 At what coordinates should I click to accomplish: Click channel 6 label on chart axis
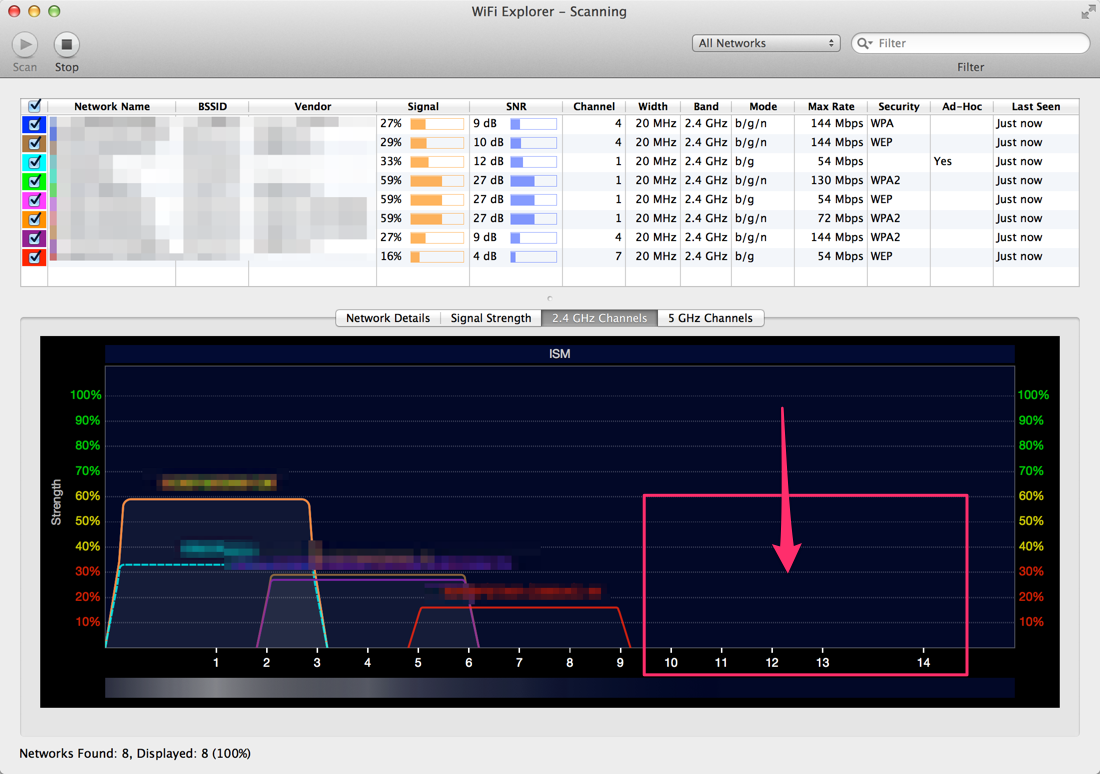(x=468, y=662)
